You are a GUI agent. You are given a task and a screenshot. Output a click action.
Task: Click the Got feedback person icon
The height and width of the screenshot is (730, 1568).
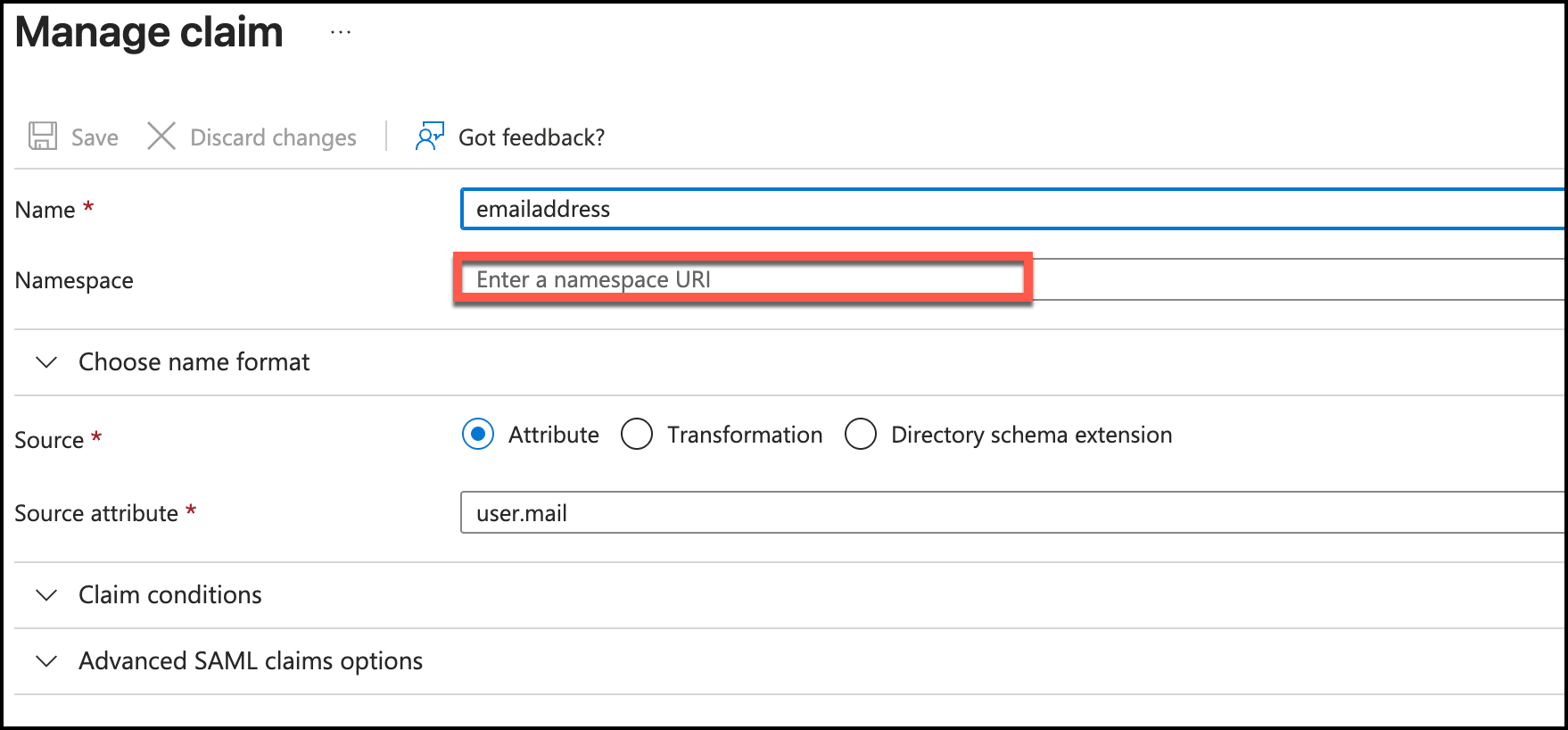[429, 137]
